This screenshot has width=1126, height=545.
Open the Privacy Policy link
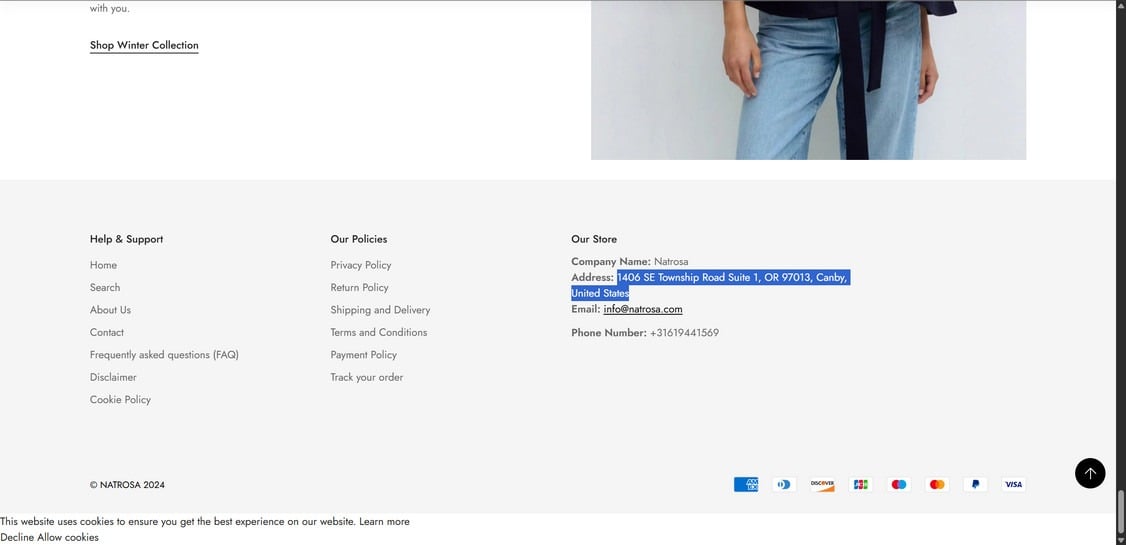click(360, 265)
